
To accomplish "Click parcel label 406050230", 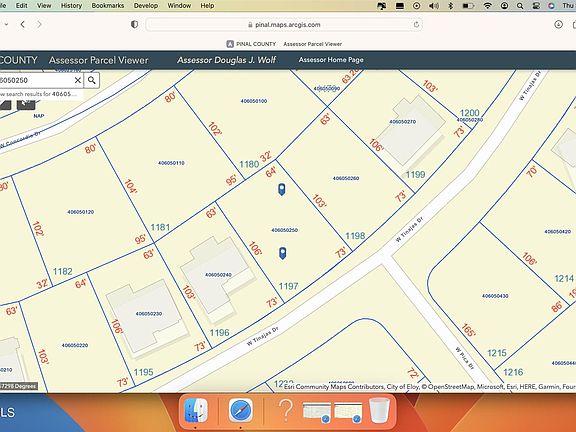I will 149,314.
